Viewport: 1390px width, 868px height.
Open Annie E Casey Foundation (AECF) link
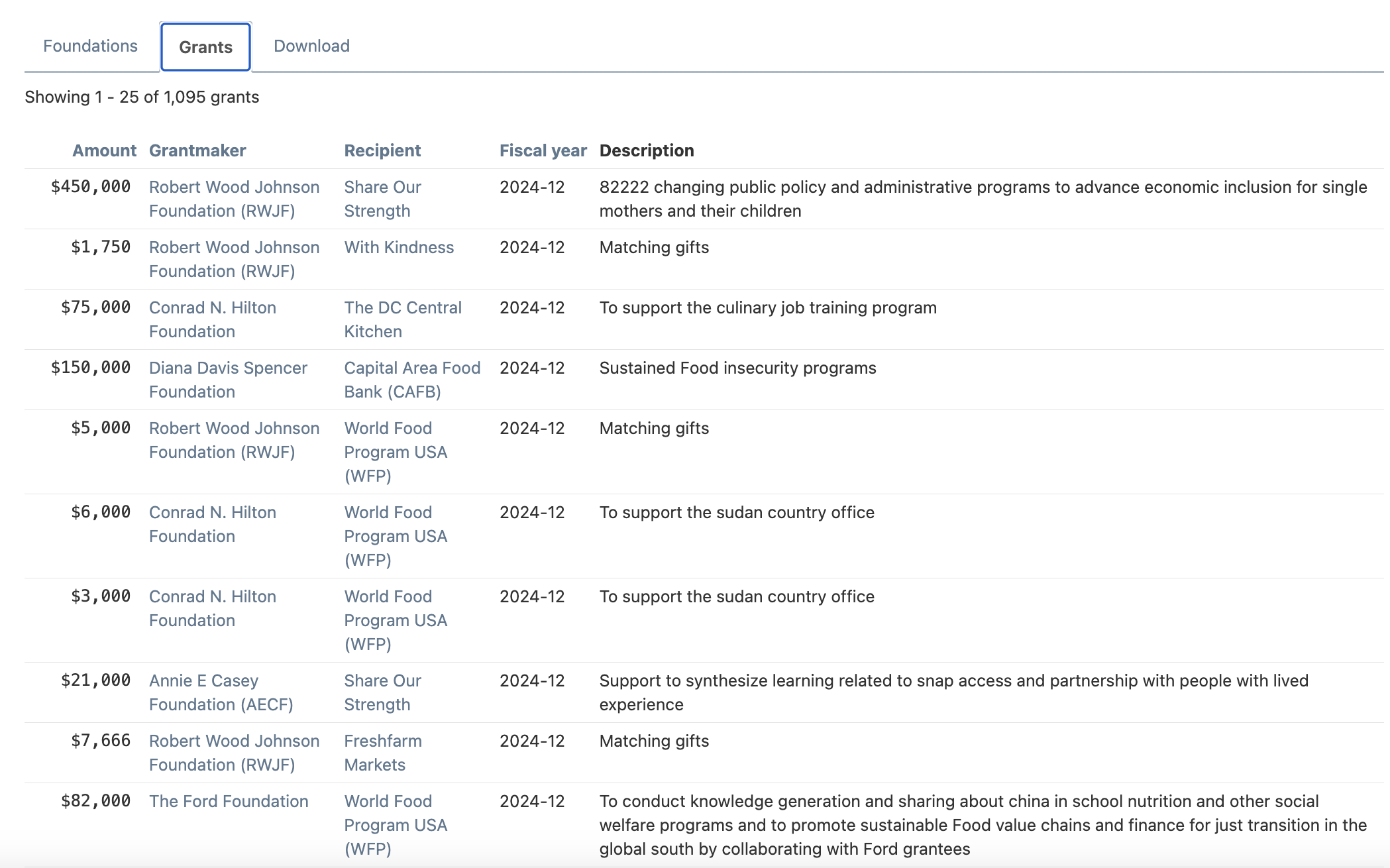tap(221, 692)
